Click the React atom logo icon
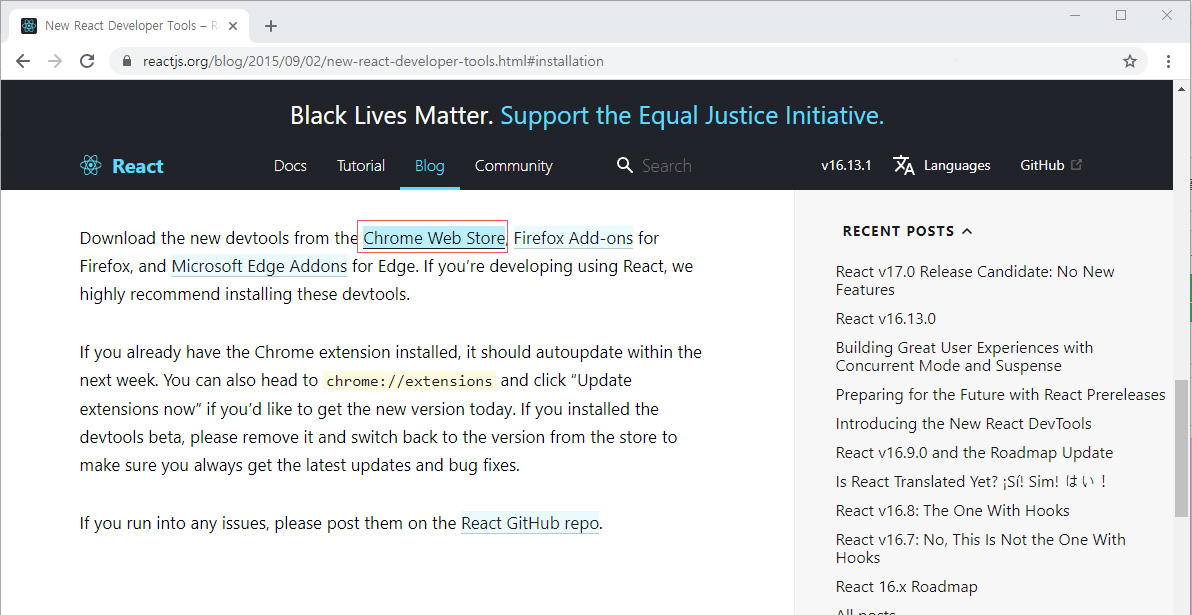This screenshot has width=1192, height=615. click(x=90, y=165)
